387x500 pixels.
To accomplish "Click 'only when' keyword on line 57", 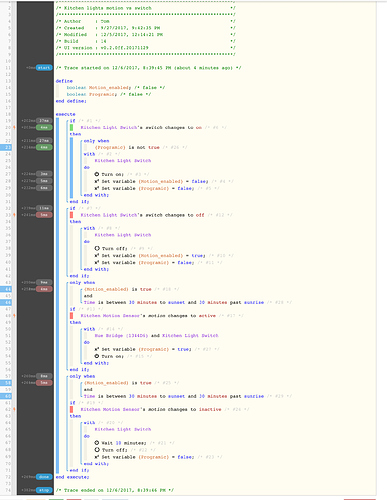I will tap(82, 376).
